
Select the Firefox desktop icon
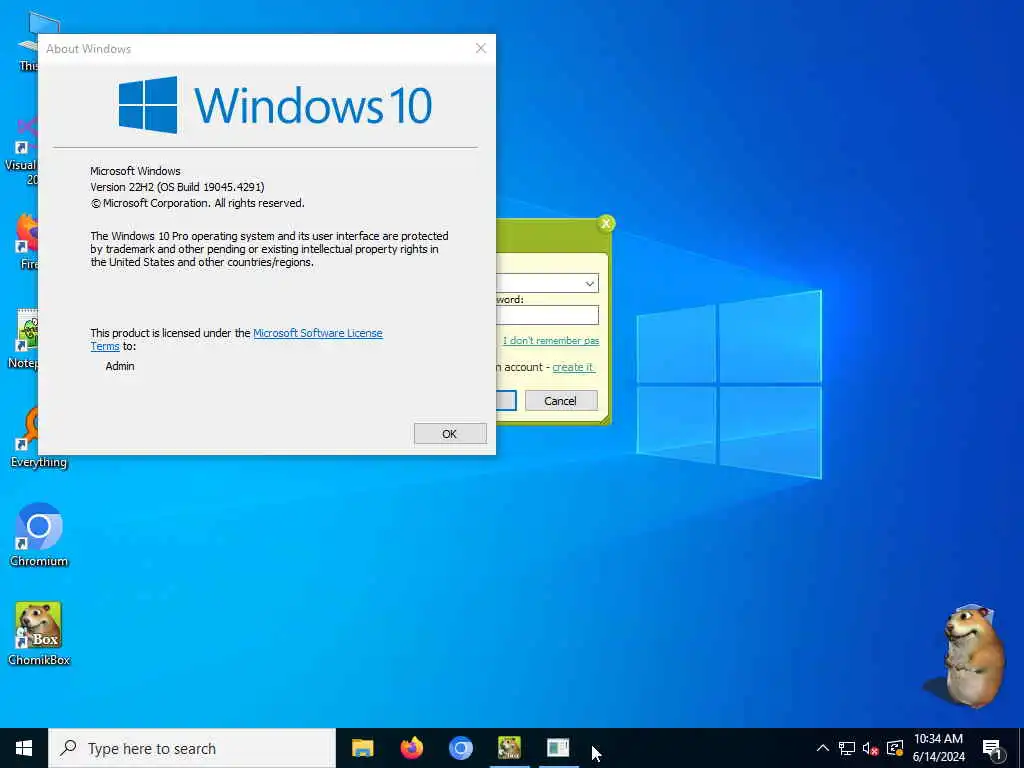[26, 240]
